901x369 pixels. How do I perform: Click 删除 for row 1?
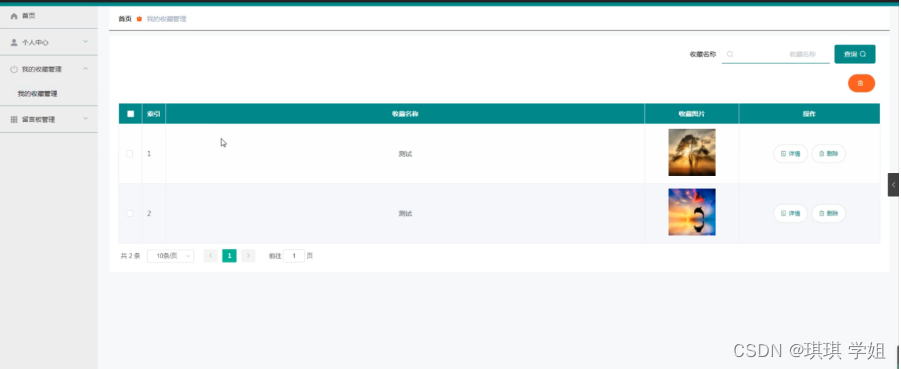(x=829, y=153)
